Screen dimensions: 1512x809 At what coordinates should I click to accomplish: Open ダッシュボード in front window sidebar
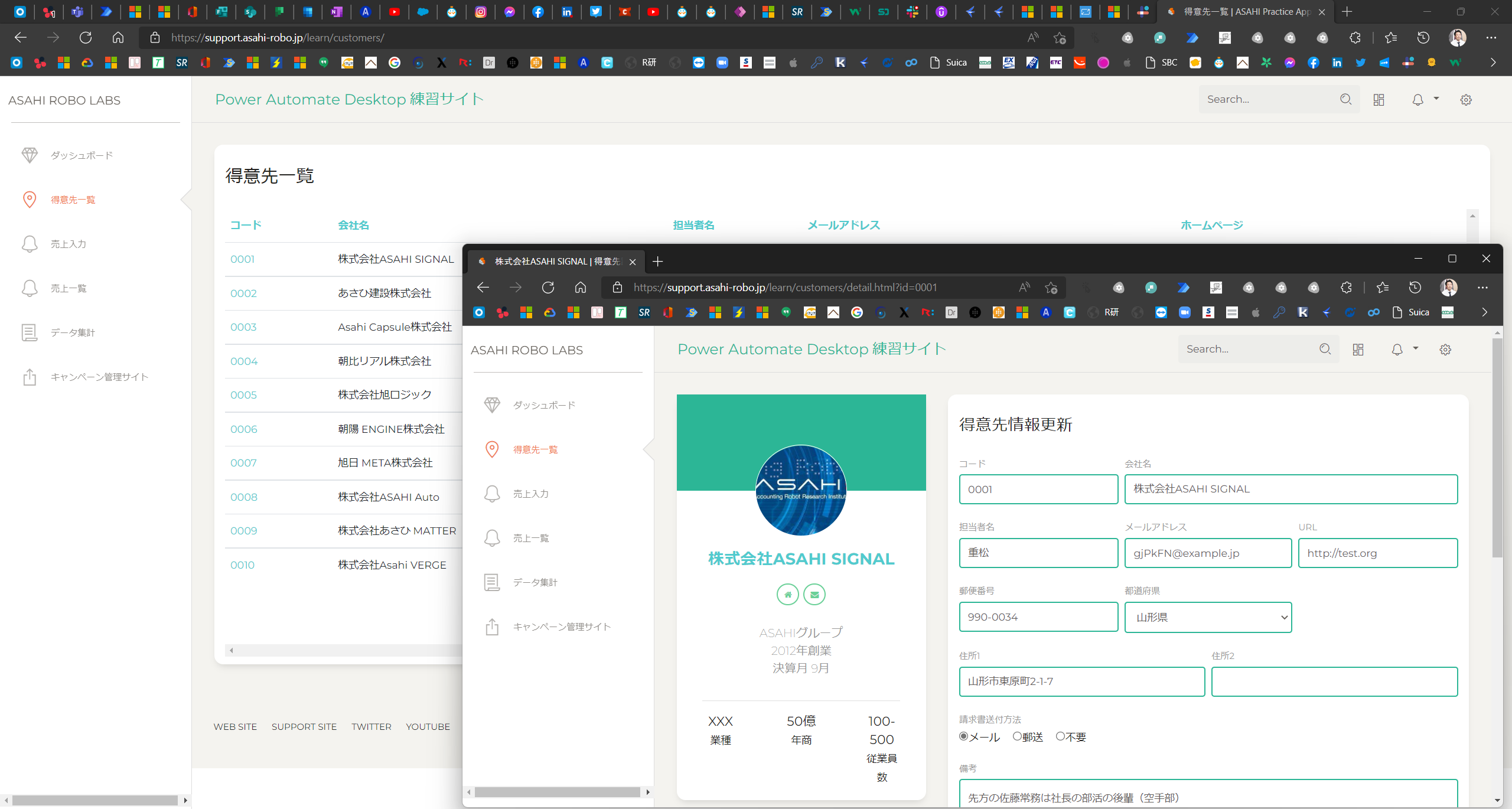coord(544,405)
